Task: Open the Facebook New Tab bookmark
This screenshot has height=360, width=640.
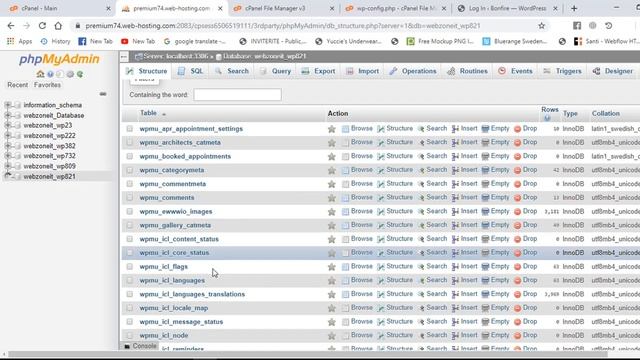Action: [95, 41]
